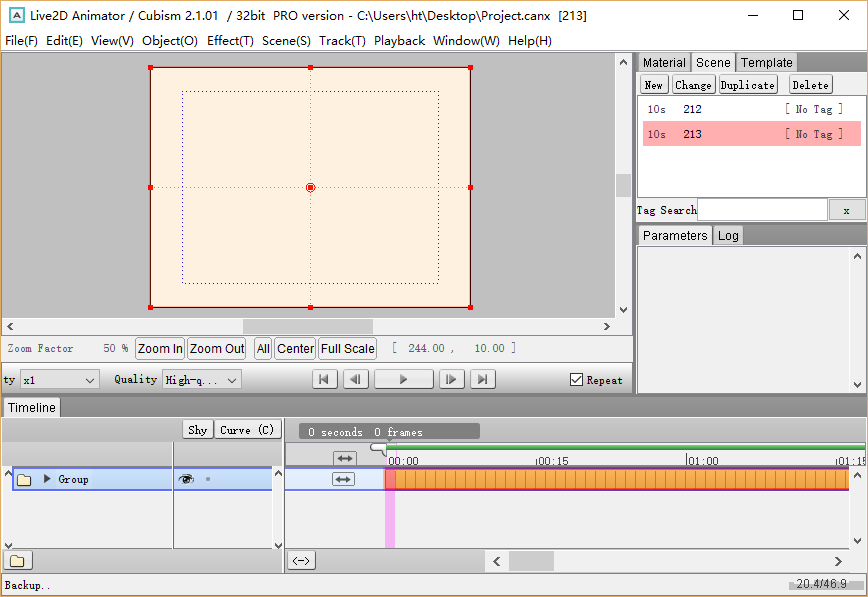Open the View(V) menu

112,41
